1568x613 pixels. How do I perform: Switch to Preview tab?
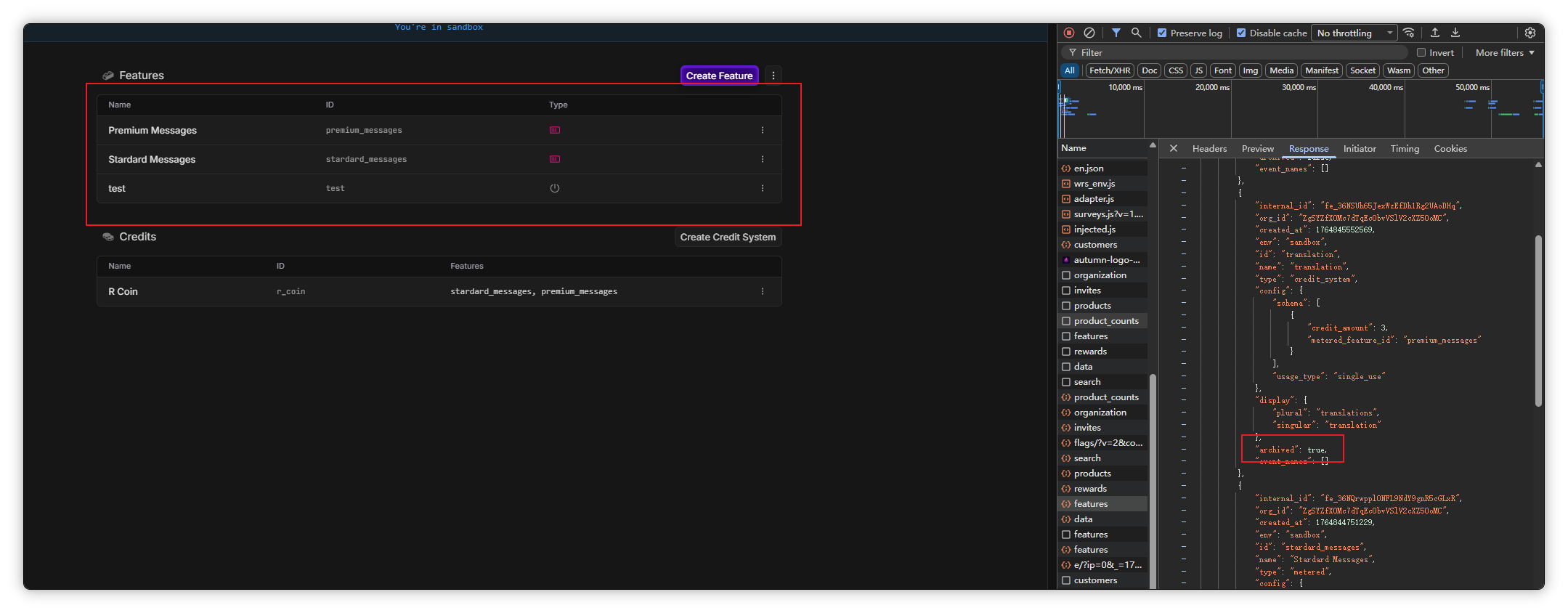pos(1257,148)
